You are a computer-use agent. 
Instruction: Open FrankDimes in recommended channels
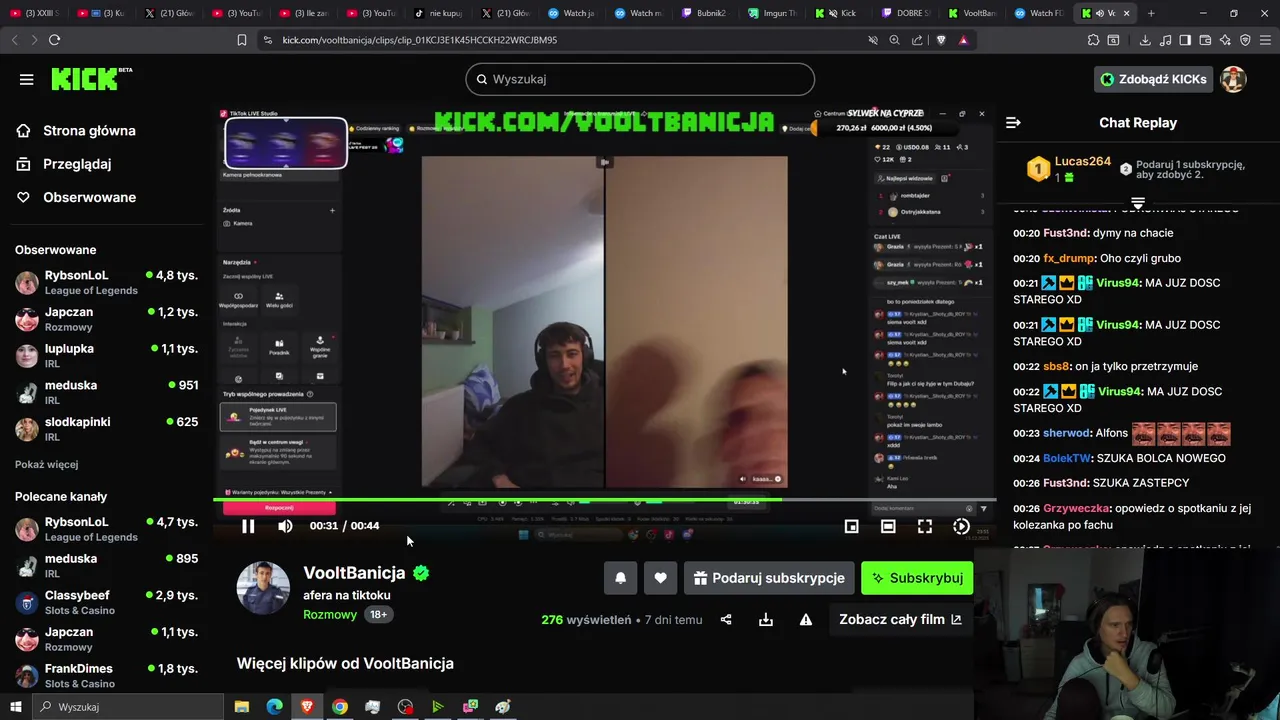click(106, 675)
